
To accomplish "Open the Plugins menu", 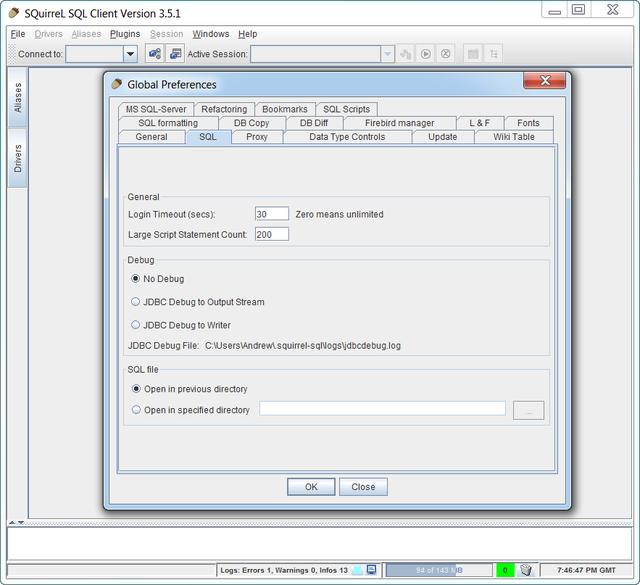I will pyautogui.click(x=125, y=34).
